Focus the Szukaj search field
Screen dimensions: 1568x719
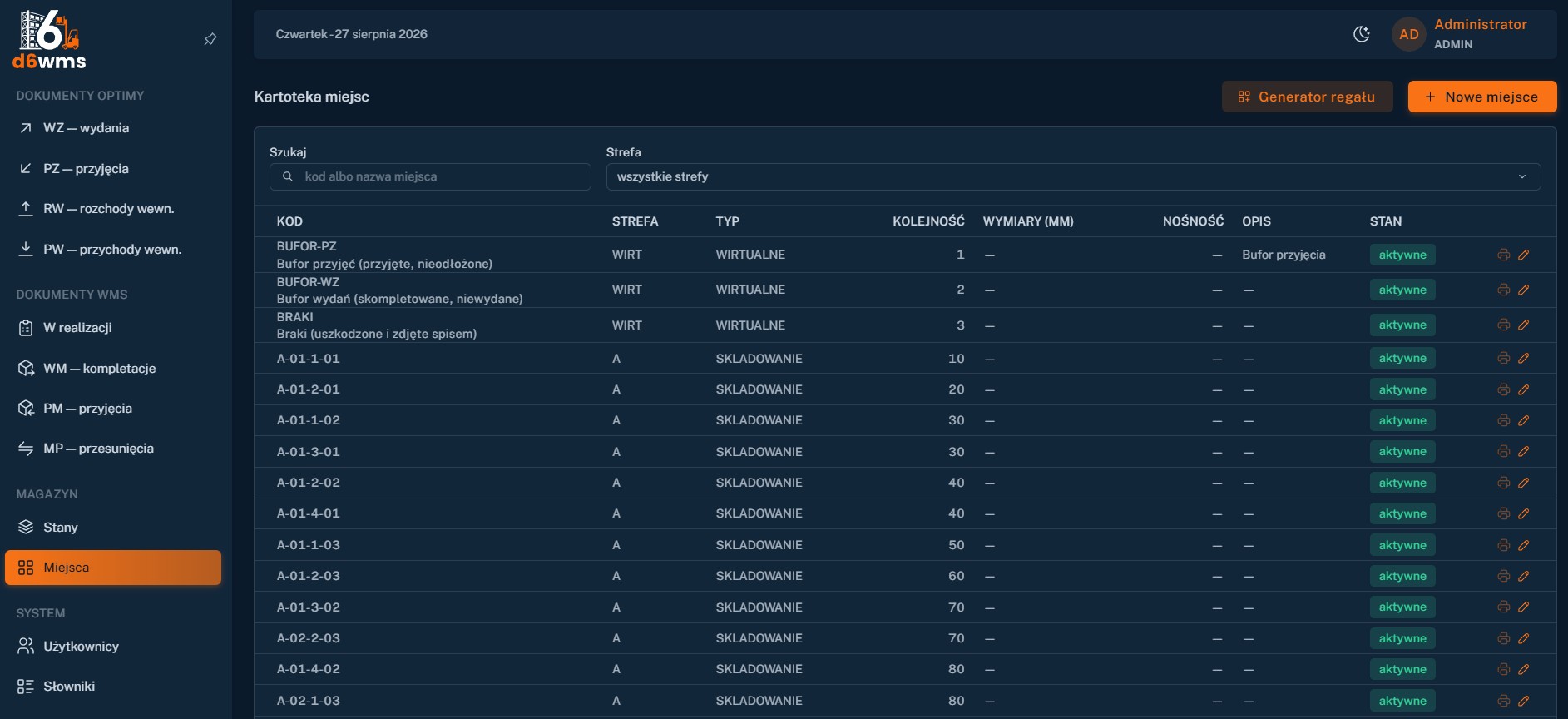point(430,176)
